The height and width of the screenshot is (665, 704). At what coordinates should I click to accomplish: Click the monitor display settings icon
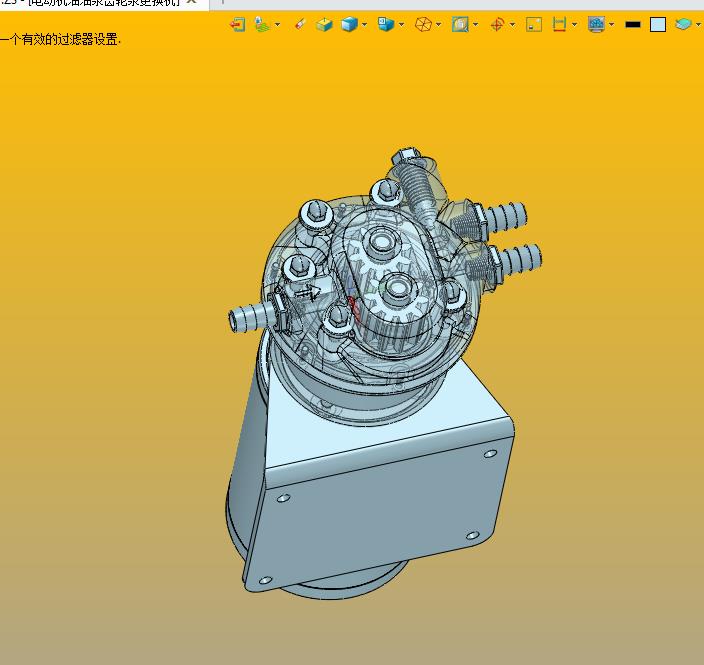tap(596, 24)
